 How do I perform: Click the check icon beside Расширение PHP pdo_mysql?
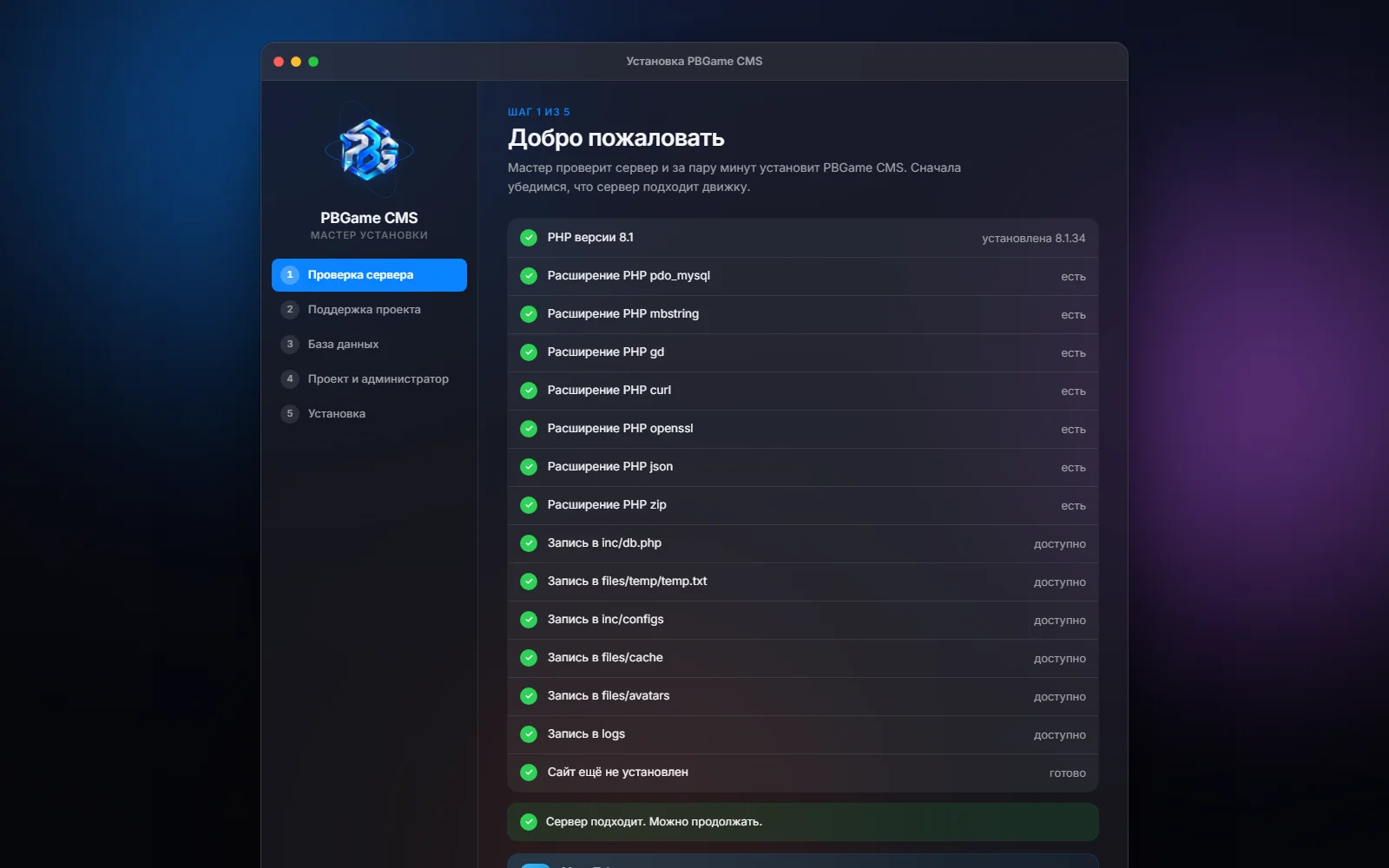[529, 276]
